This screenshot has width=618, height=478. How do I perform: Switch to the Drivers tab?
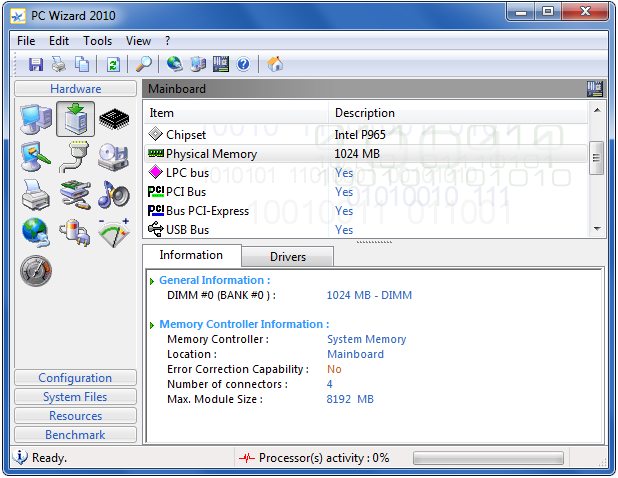(288, 257)
